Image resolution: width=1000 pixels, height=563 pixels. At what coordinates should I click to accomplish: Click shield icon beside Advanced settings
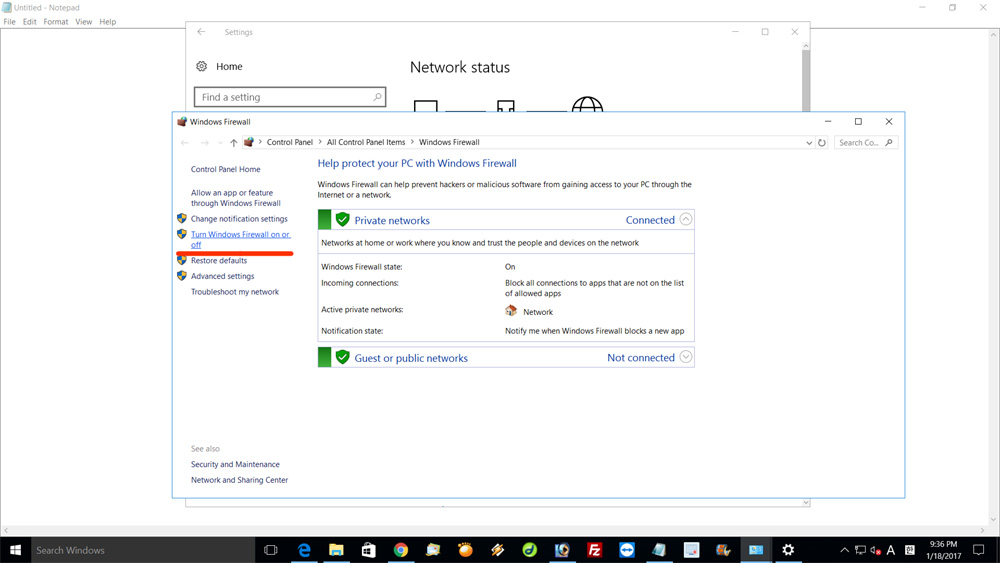(182, 276)
